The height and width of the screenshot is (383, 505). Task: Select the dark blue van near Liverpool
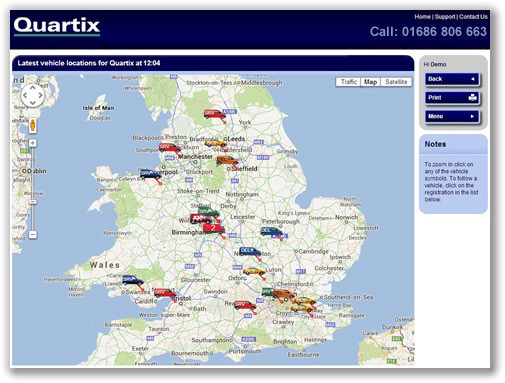[x=151, y=174]
